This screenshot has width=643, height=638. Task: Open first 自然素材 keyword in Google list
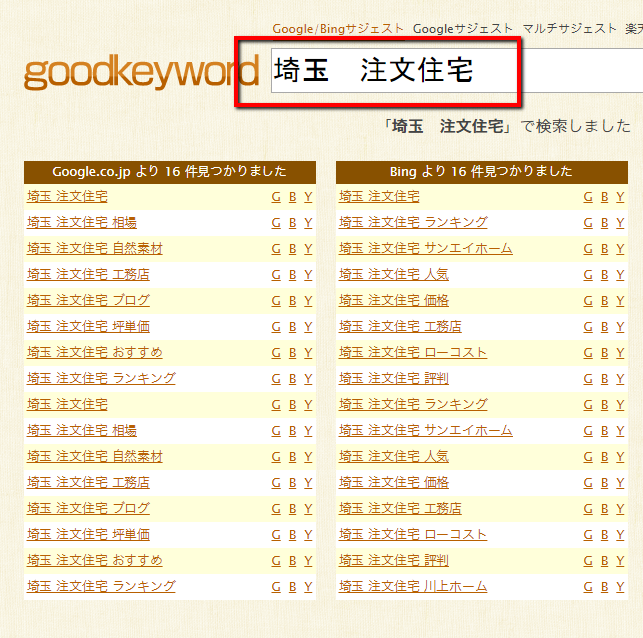coord(95,248)
